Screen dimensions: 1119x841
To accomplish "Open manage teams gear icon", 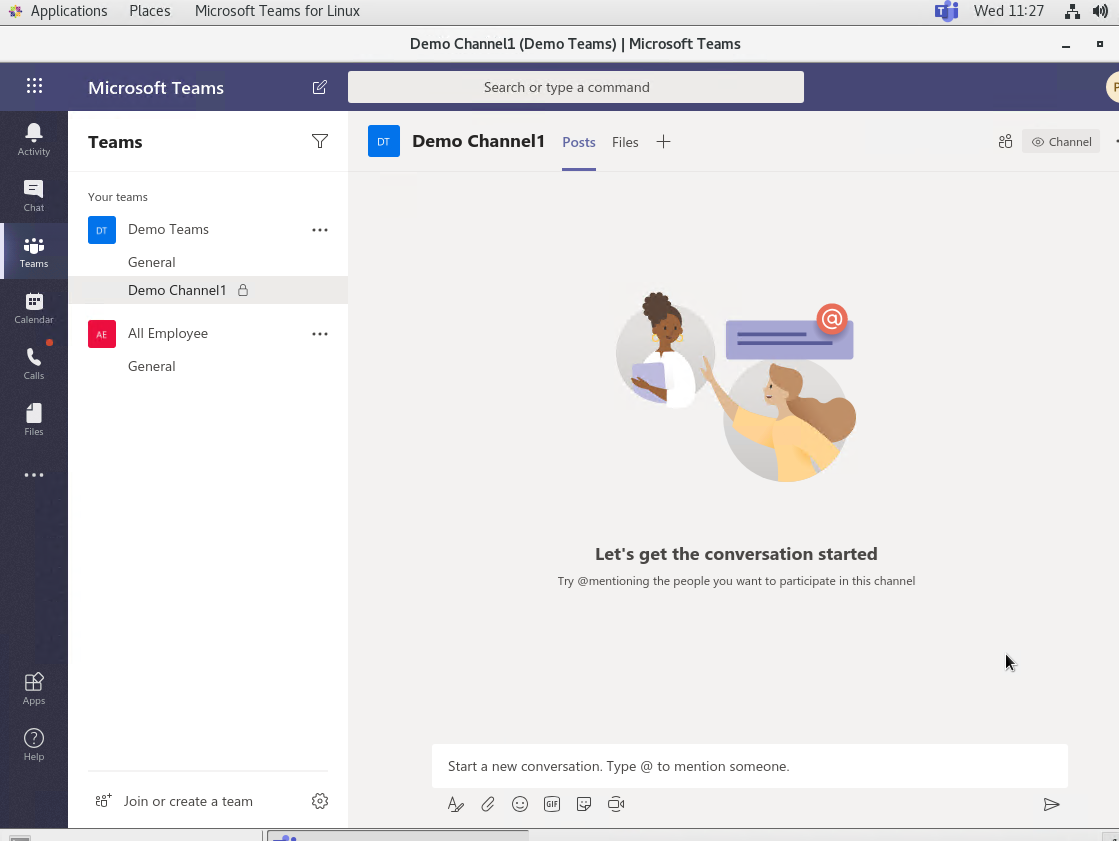I will (320, 801).
